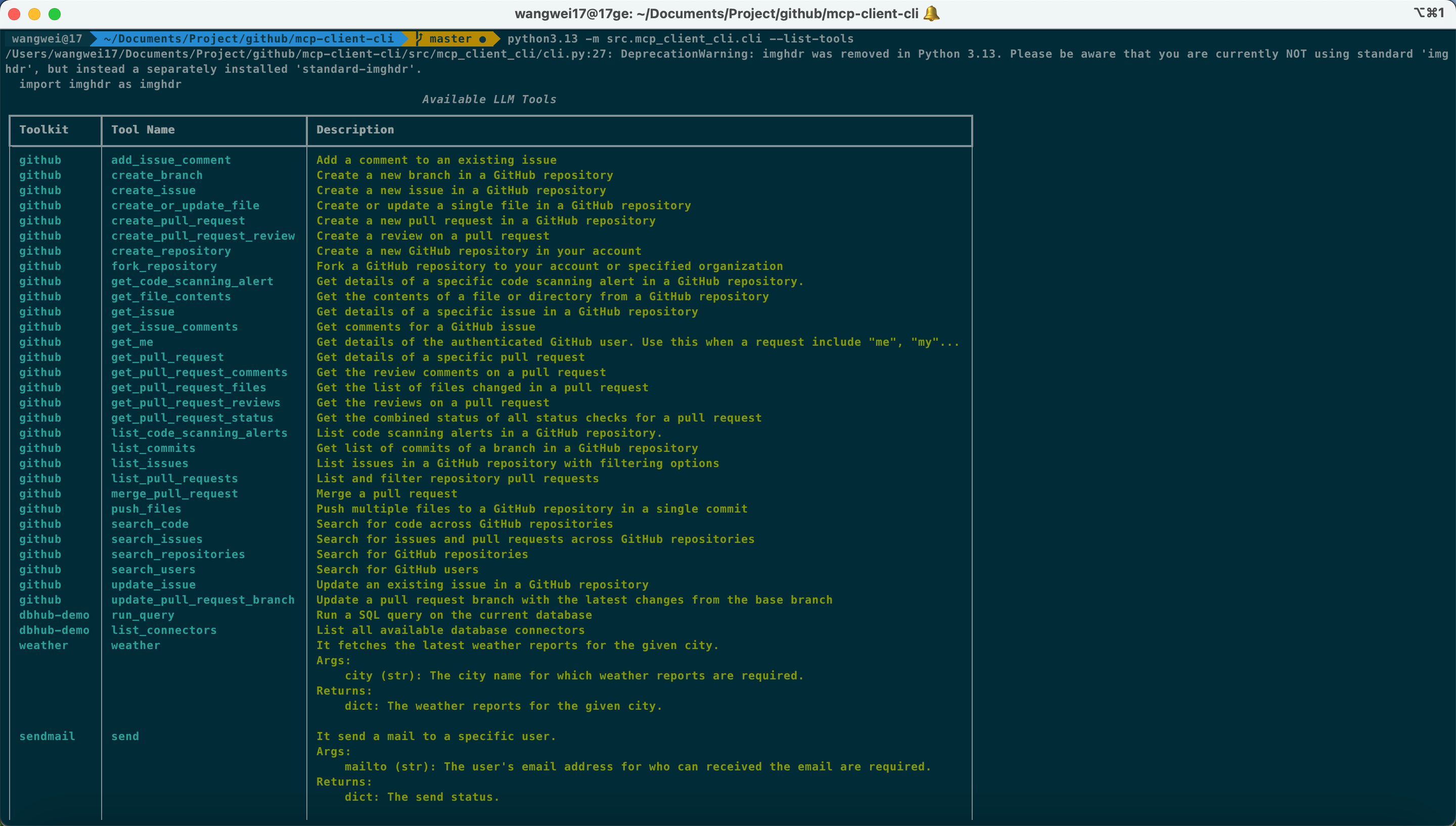Click the search_code tool name

click(150, 524)
